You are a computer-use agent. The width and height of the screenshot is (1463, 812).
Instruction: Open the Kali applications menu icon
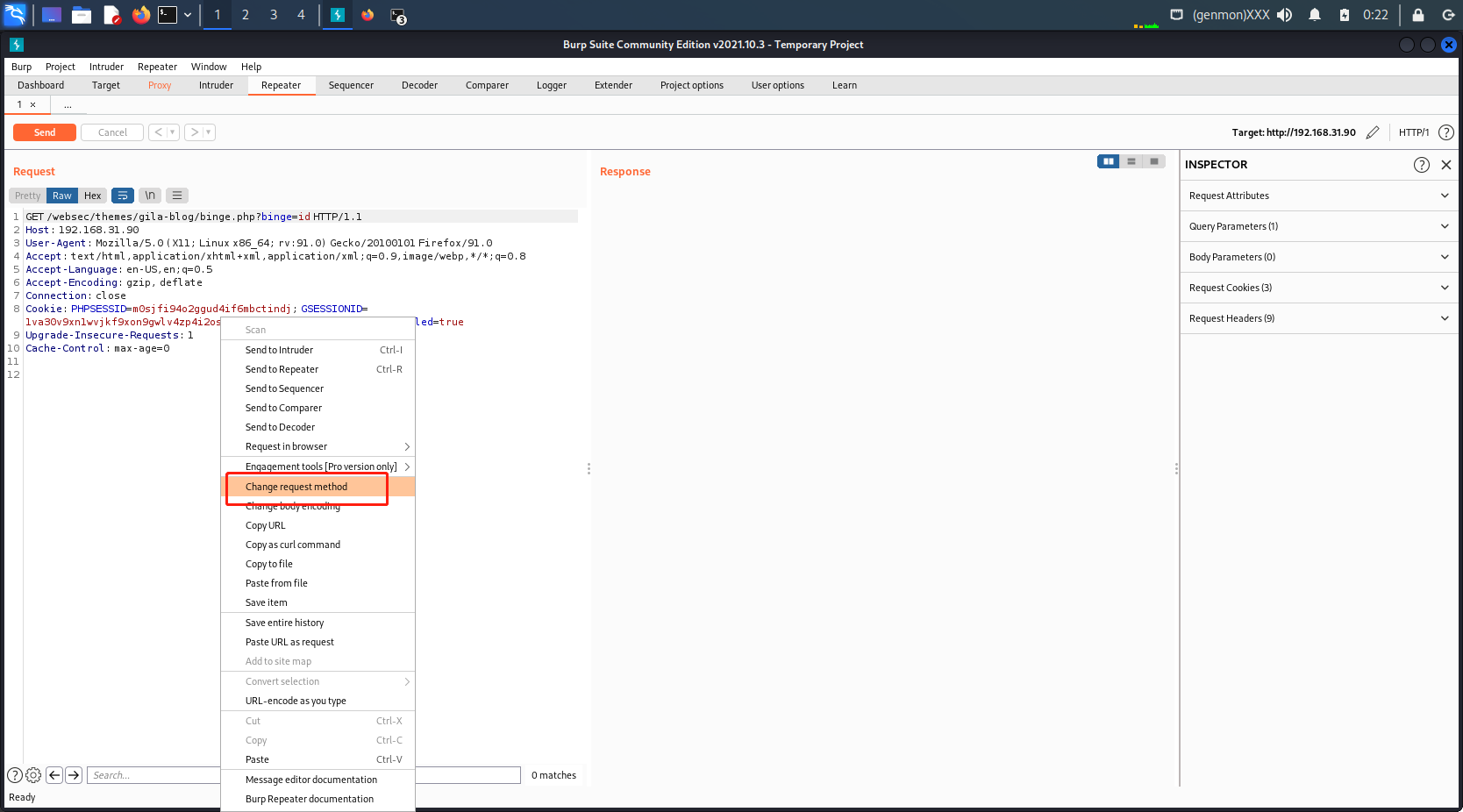(15, 15)
